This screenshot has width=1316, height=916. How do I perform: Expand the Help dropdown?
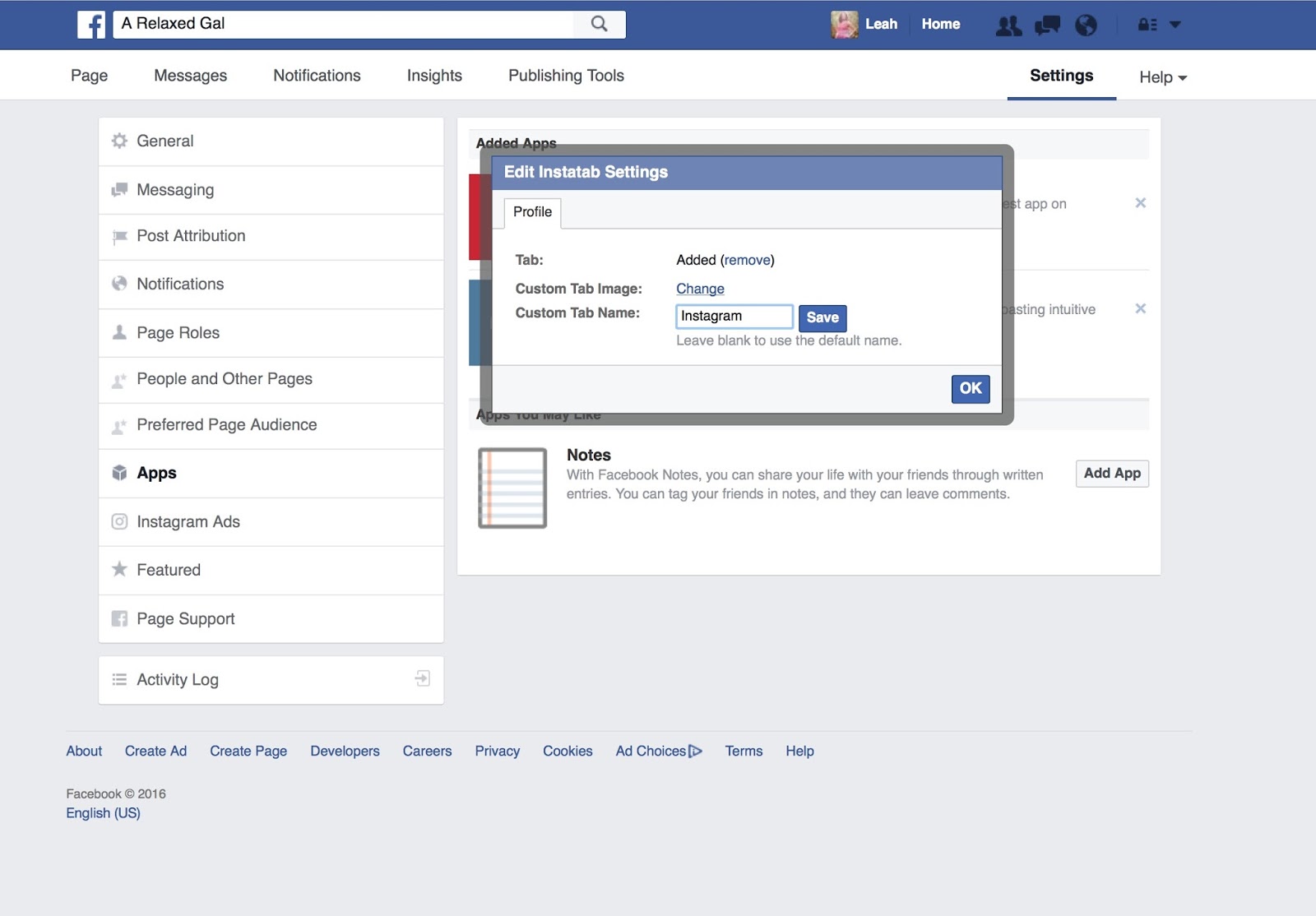pyautogui.click(x=1163, y=77)
